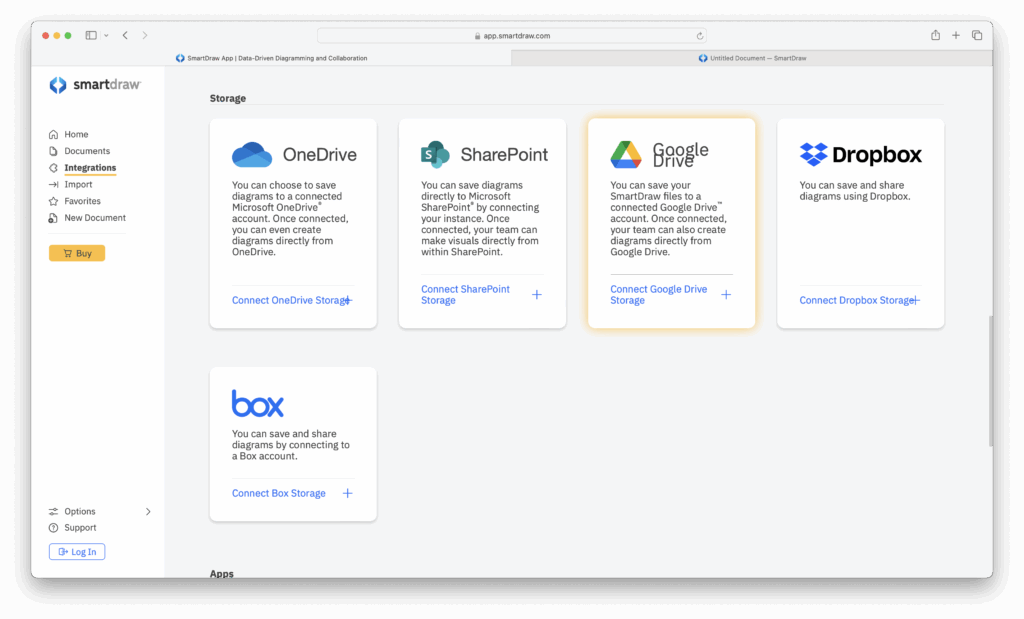Click the Support question mark icon
The image size is (1024, 619).
pyautogui.click(x=54, y=528)
